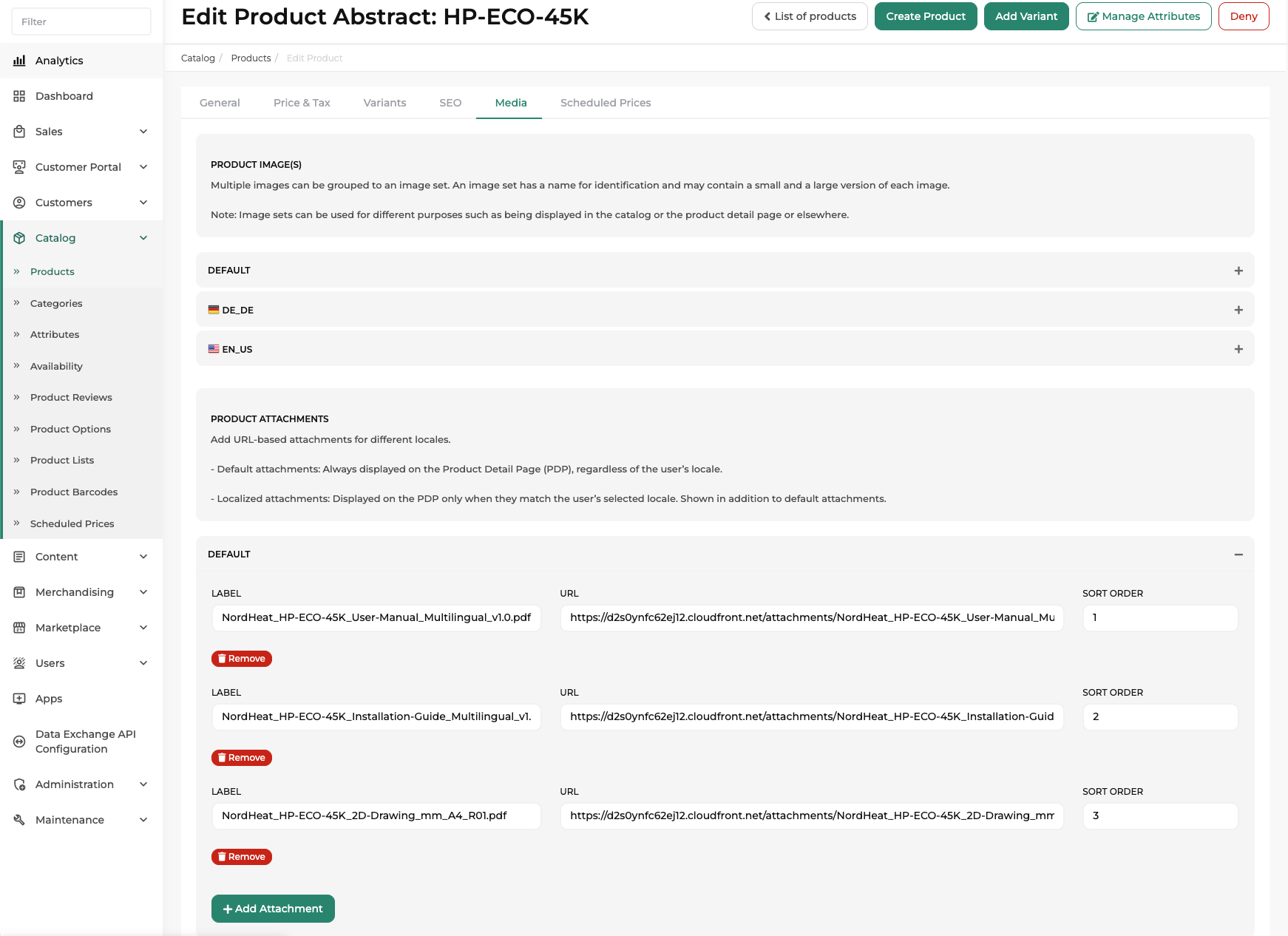Select the Dashboard grid icon
The height and width of the screenshot is (936, 1288).
click(19, 96)
